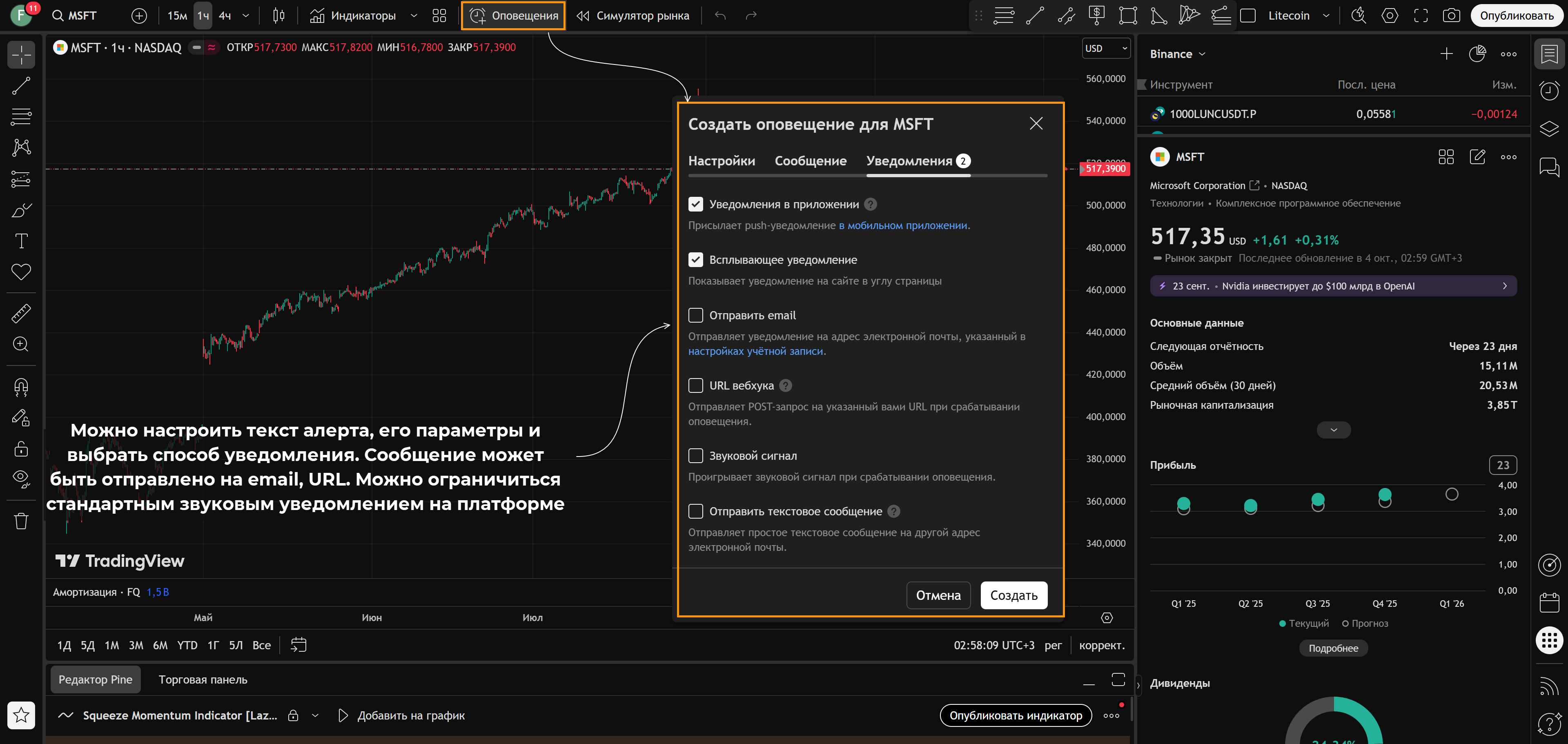Image resolution: width=1568 pixels, height=744 pixels.
Task: Enable the Отправить email checkbox
Action: click(x=695, y=315)
